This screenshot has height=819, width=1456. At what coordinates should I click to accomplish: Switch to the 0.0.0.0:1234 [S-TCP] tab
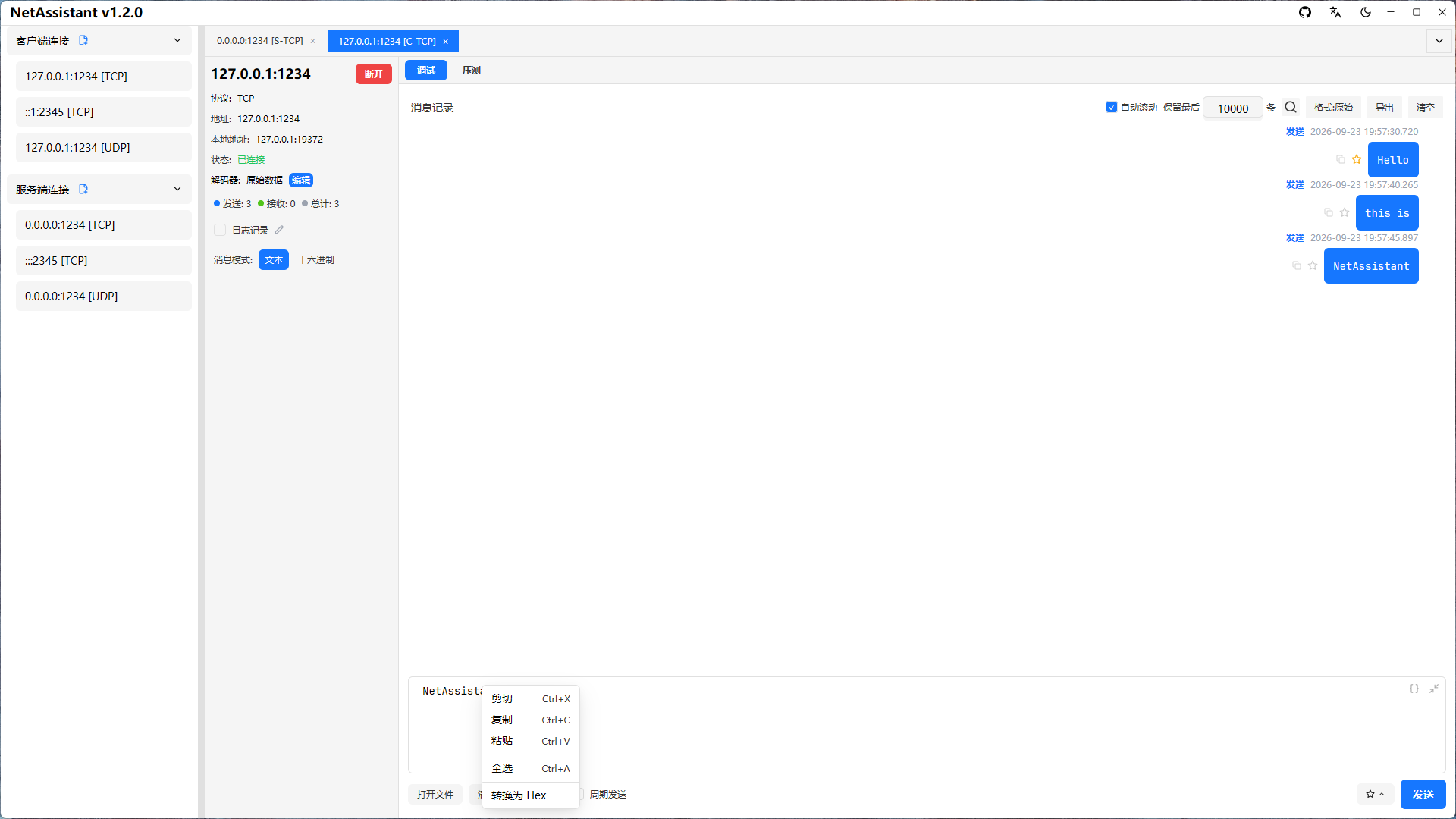click(259, 41)
